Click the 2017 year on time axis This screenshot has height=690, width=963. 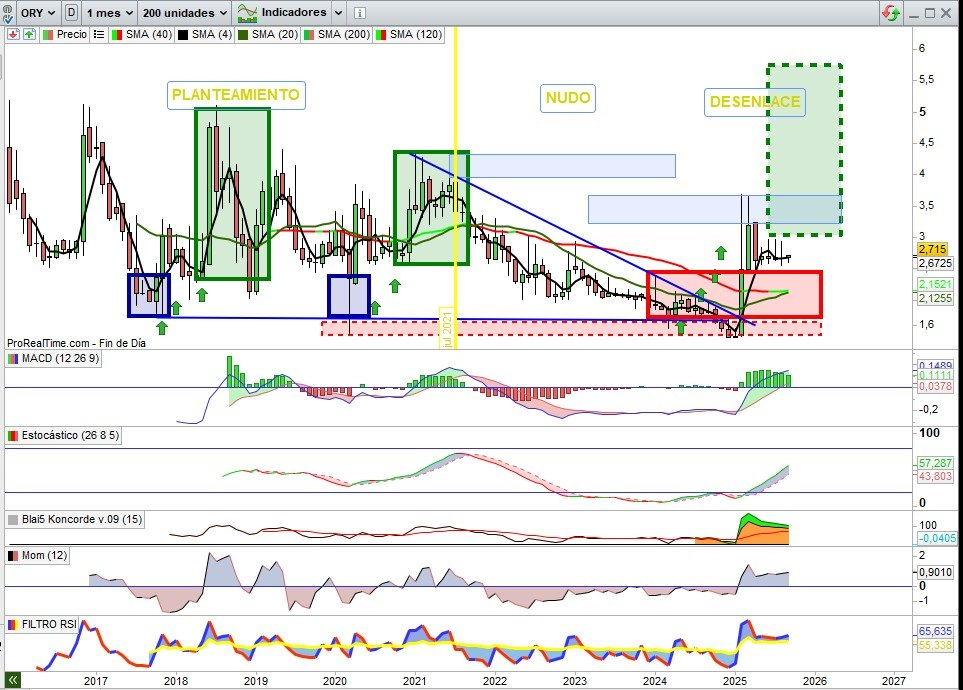[95, 681]
